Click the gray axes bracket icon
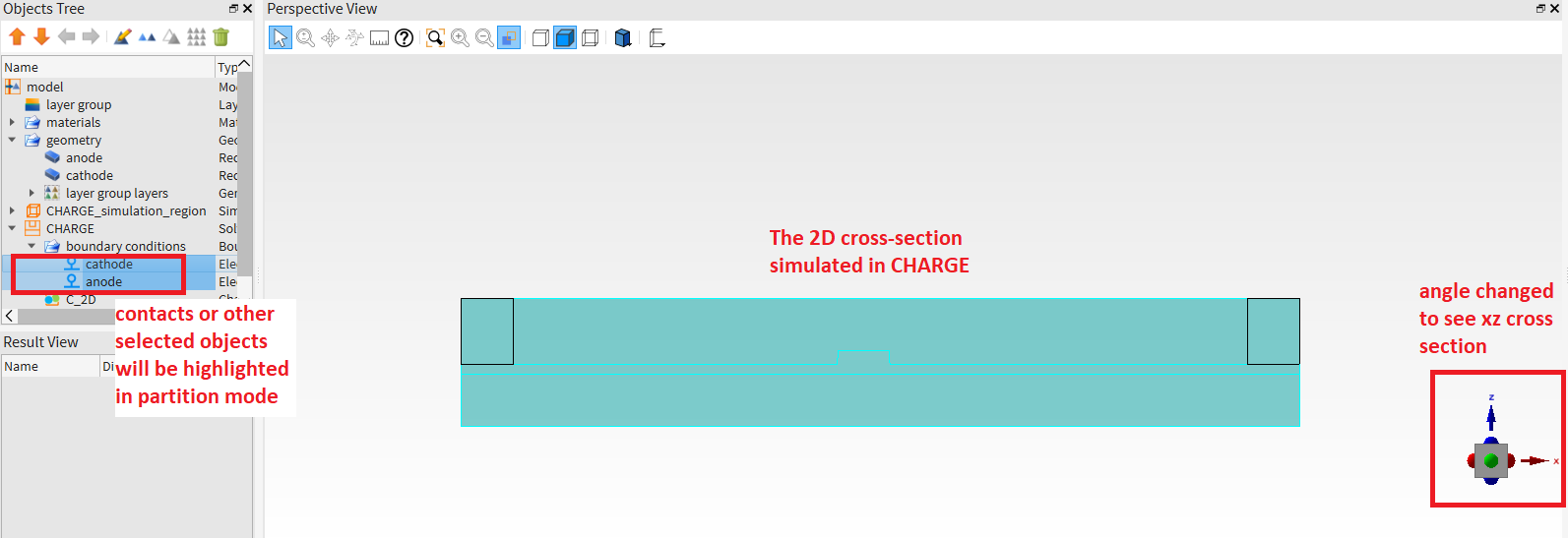The height and width of the screenshot is (538, 1568). pos(657,37)
